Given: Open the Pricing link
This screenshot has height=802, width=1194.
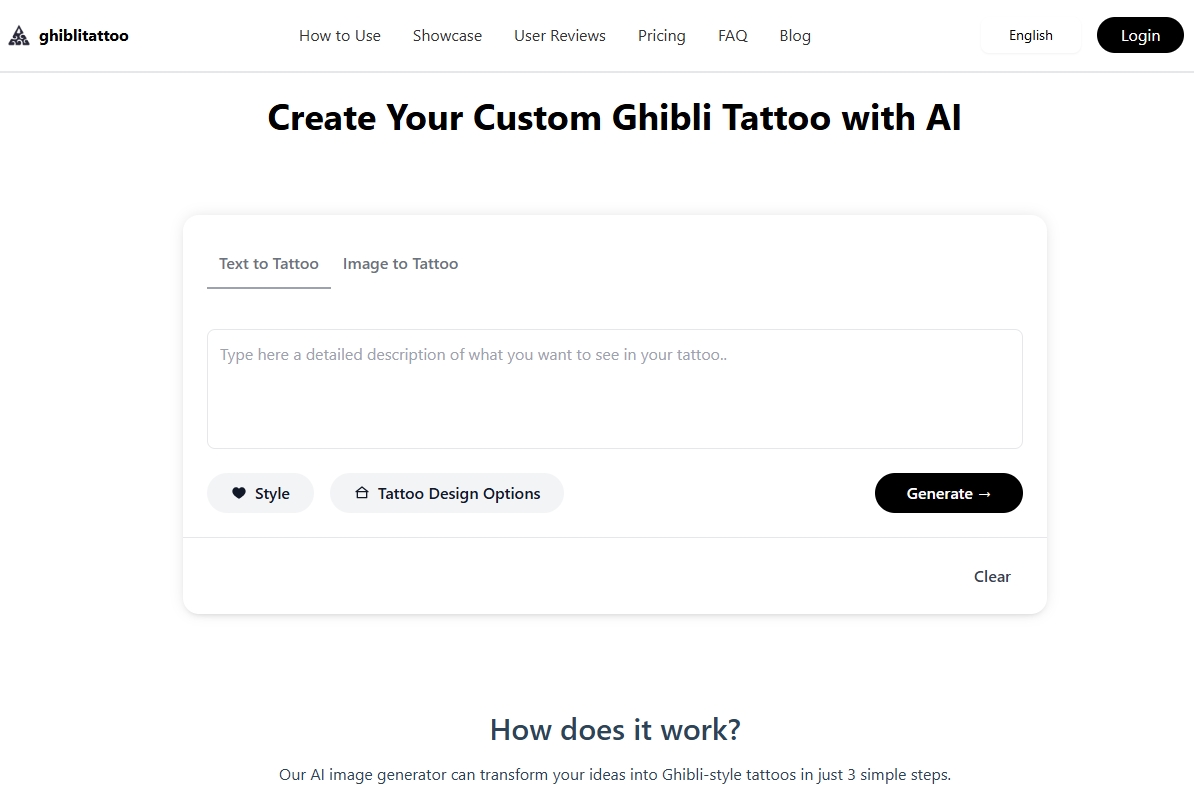Looking at the screenshot, I should tap(662, 36).
